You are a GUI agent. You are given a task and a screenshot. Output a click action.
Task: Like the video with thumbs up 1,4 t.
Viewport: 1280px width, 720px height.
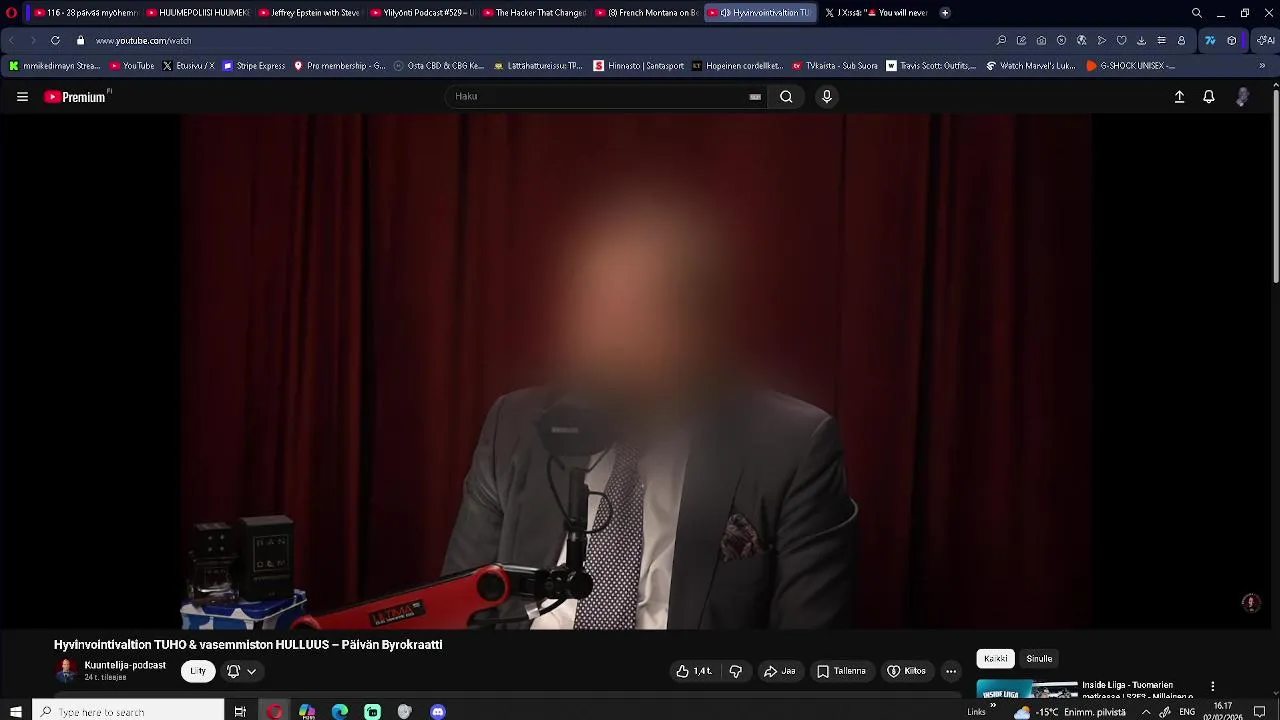coord(694,671)
